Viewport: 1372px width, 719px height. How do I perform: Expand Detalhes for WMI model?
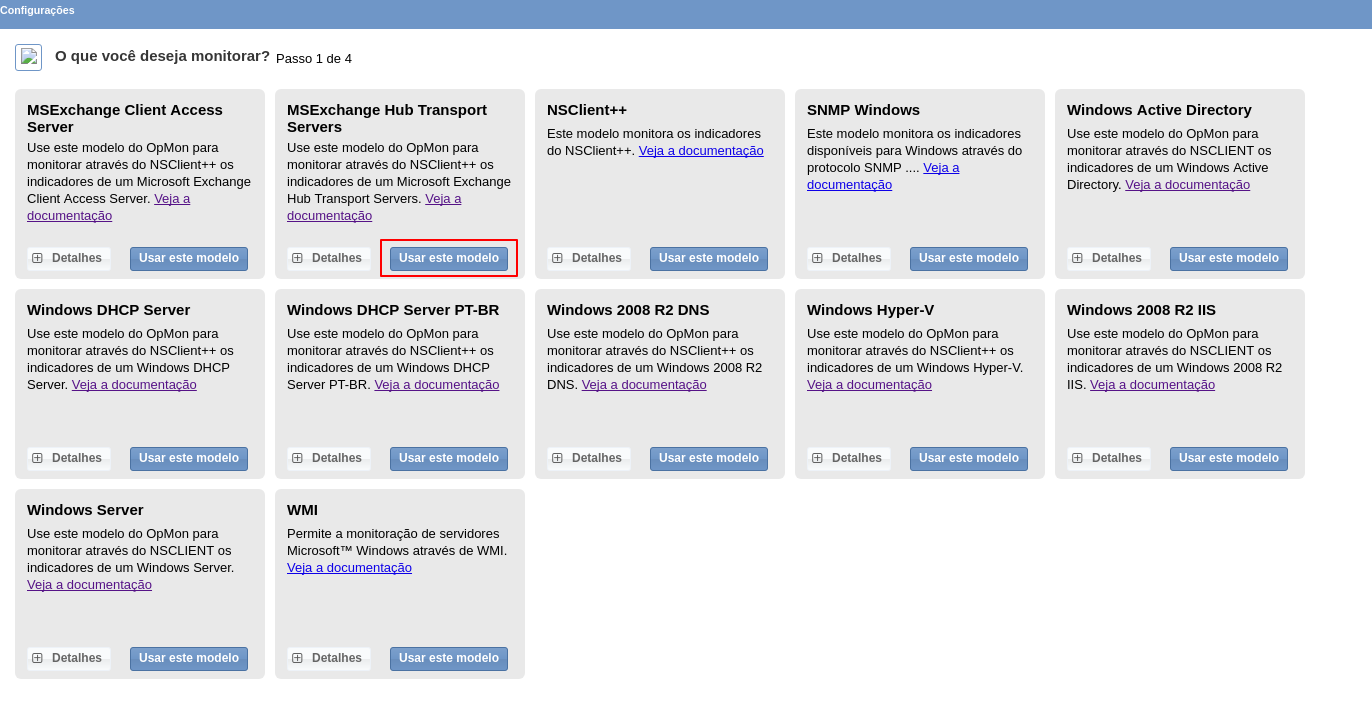[x=329, y=659]
